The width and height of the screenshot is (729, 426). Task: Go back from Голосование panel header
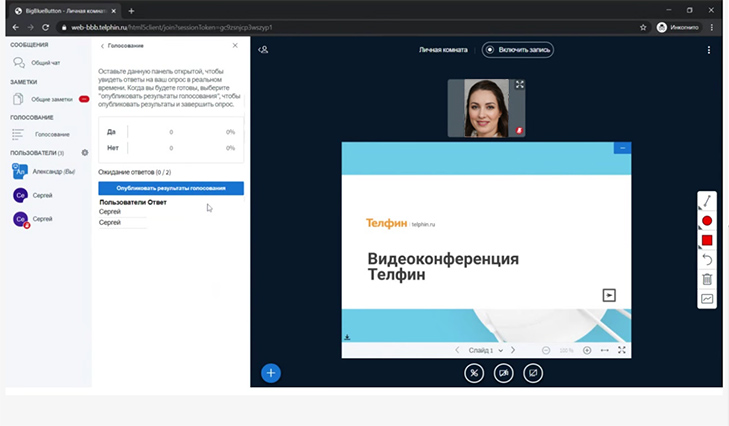click(x=122, y=46)
